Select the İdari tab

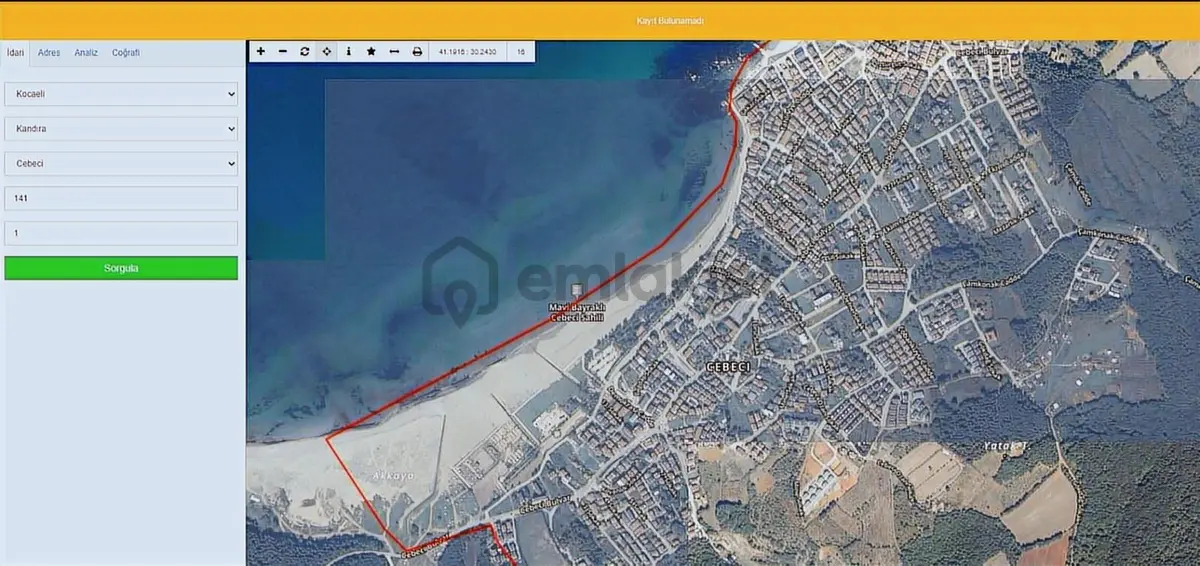tap(15, 53)
